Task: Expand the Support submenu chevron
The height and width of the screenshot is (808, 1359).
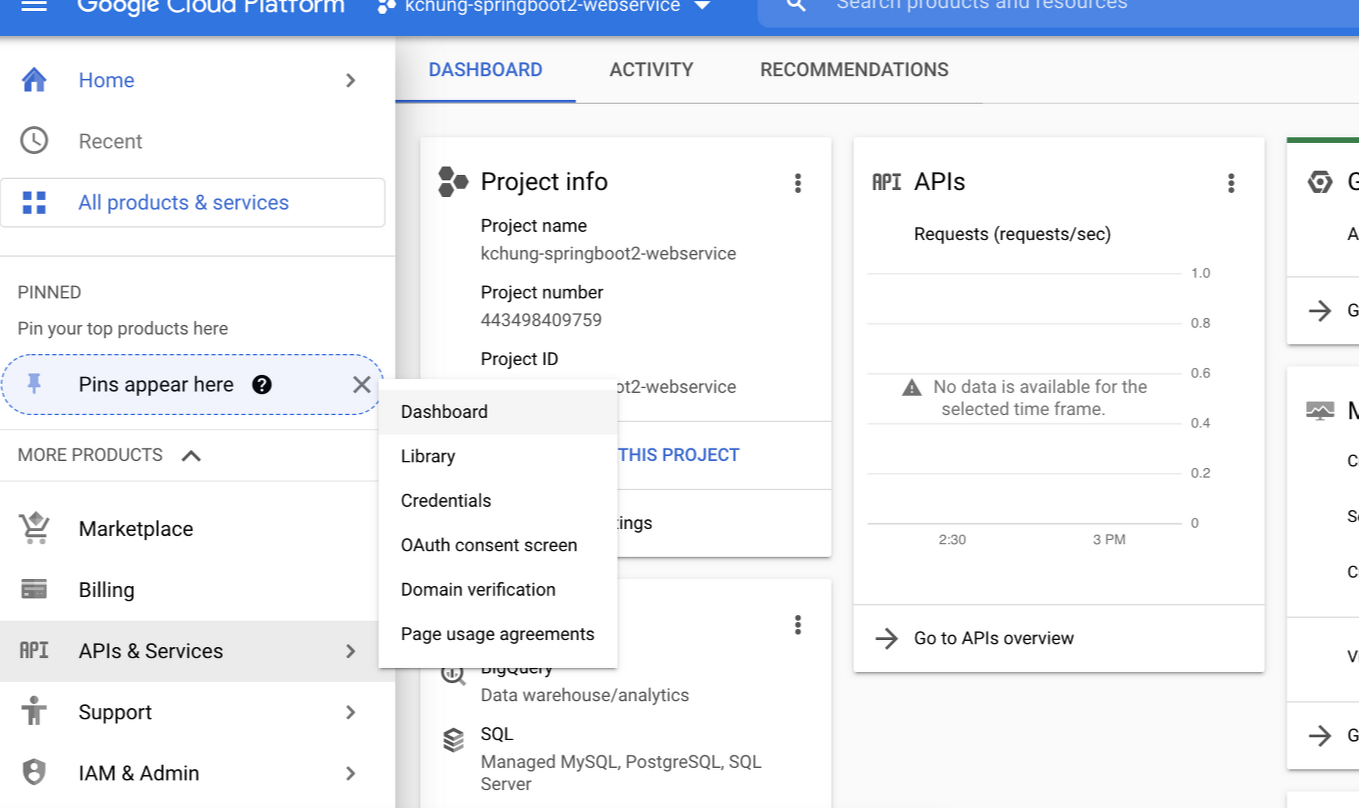Action: coord(351,712)
